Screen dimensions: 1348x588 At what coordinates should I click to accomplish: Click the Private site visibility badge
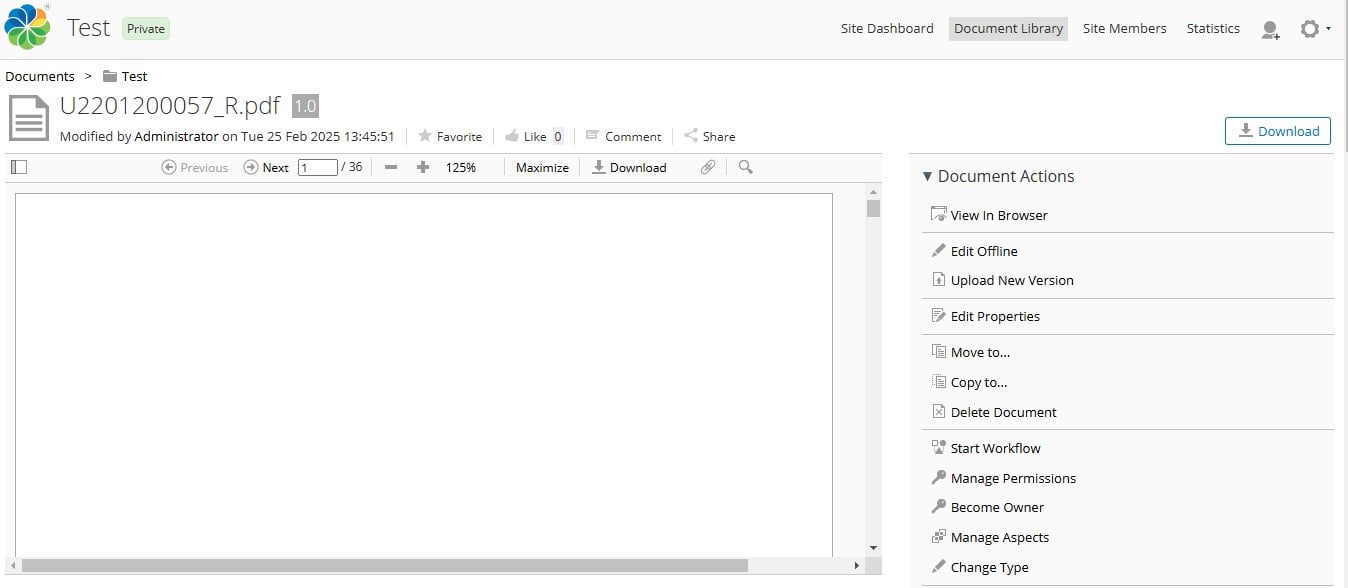coord(146,28)
